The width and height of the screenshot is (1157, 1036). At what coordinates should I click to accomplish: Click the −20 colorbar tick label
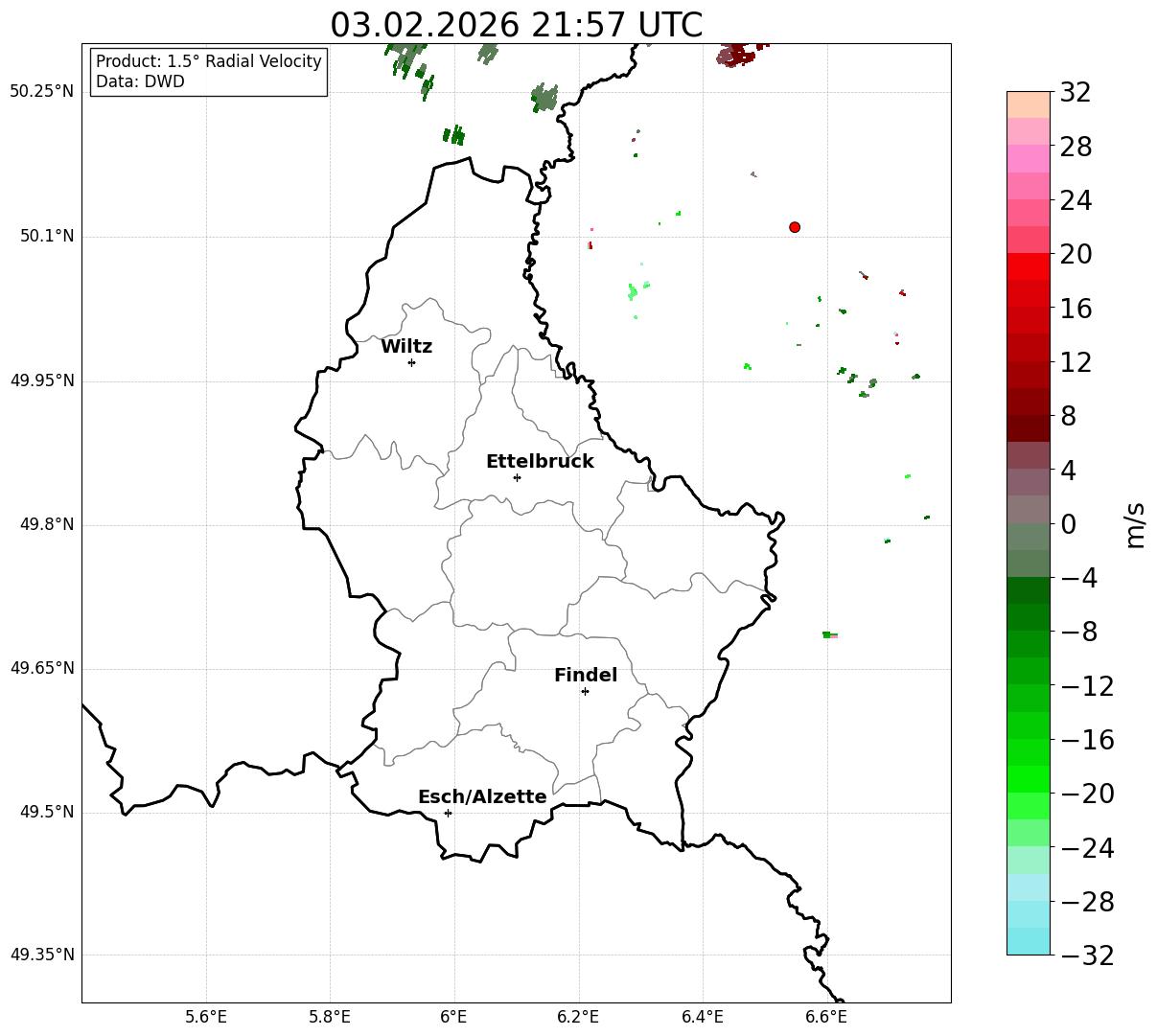(x=1087, y=794)
